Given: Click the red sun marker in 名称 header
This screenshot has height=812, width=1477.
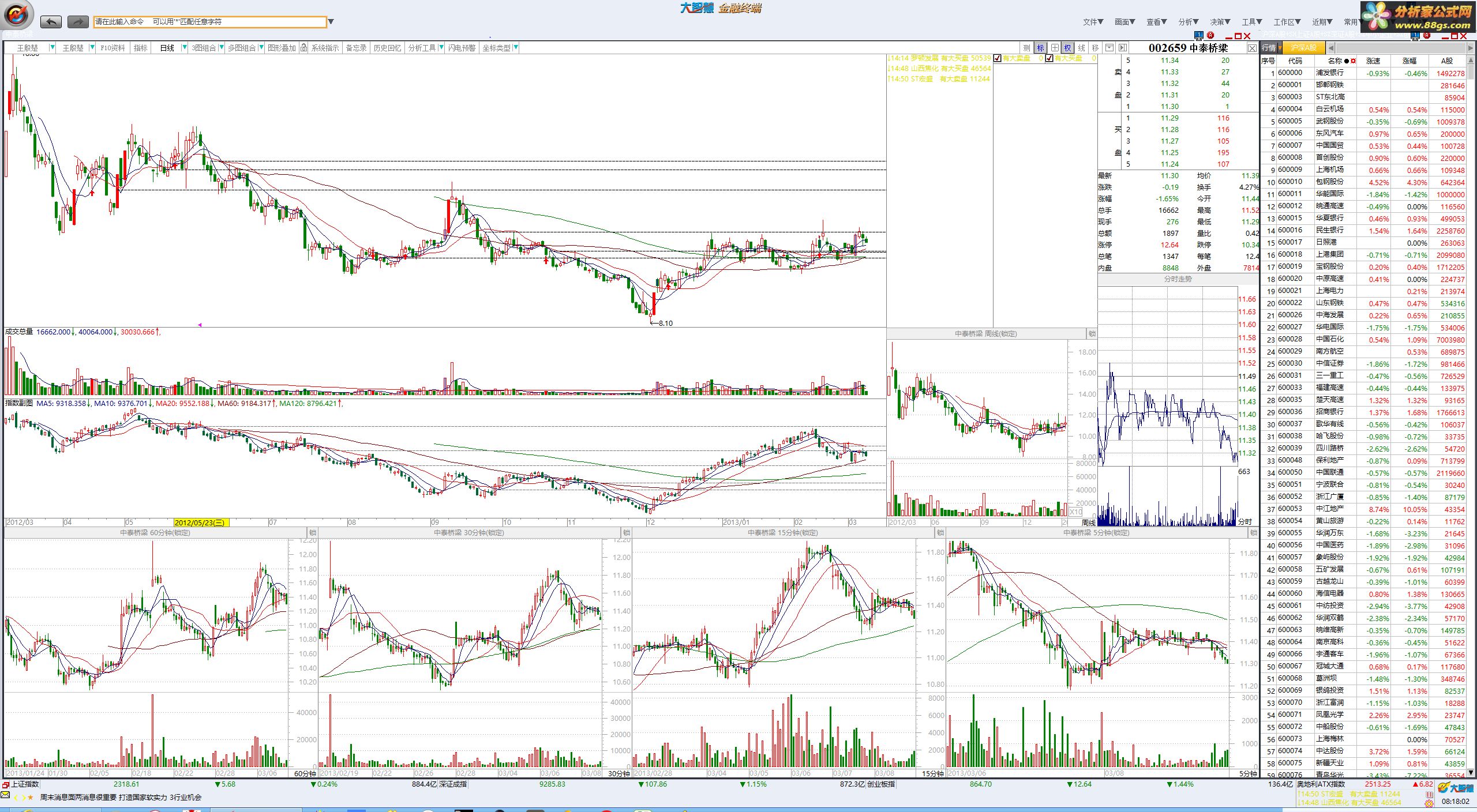Looking at the screenshot, I should (1353, 61).
